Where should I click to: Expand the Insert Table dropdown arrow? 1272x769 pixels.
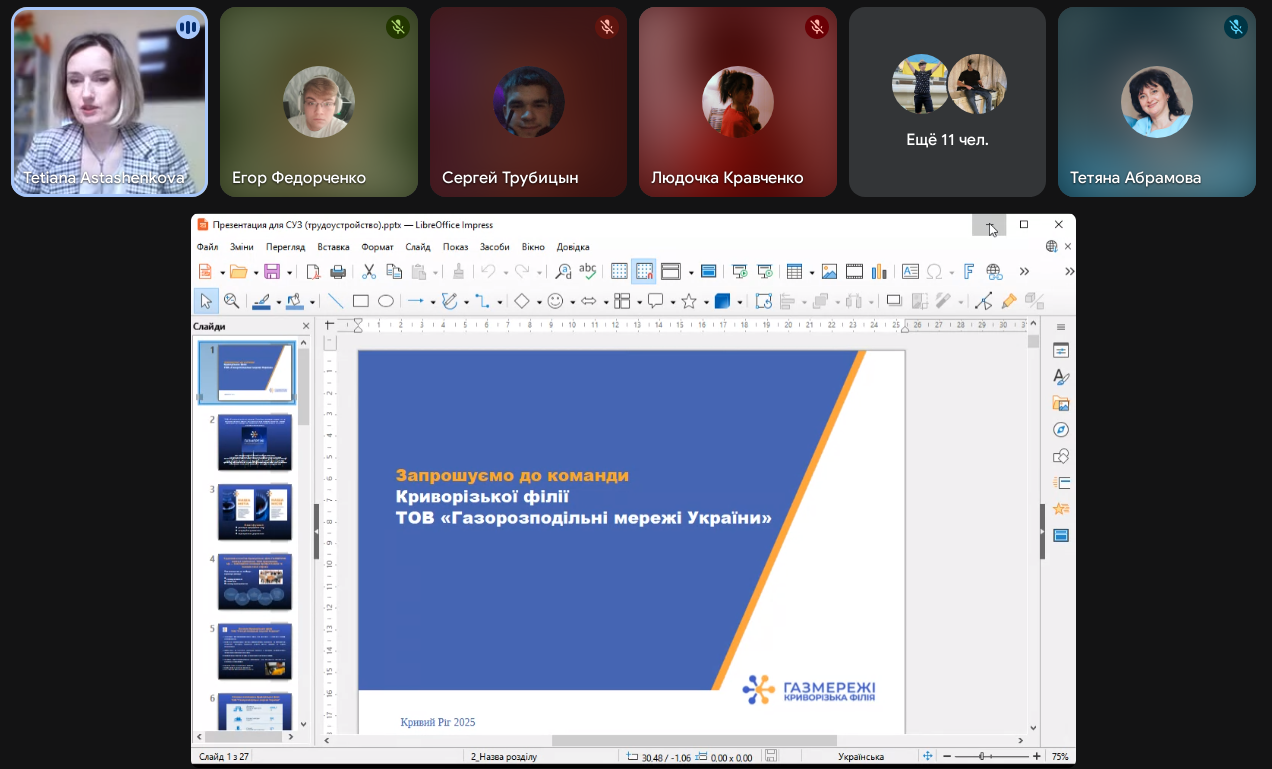click(x=811, y=272)
